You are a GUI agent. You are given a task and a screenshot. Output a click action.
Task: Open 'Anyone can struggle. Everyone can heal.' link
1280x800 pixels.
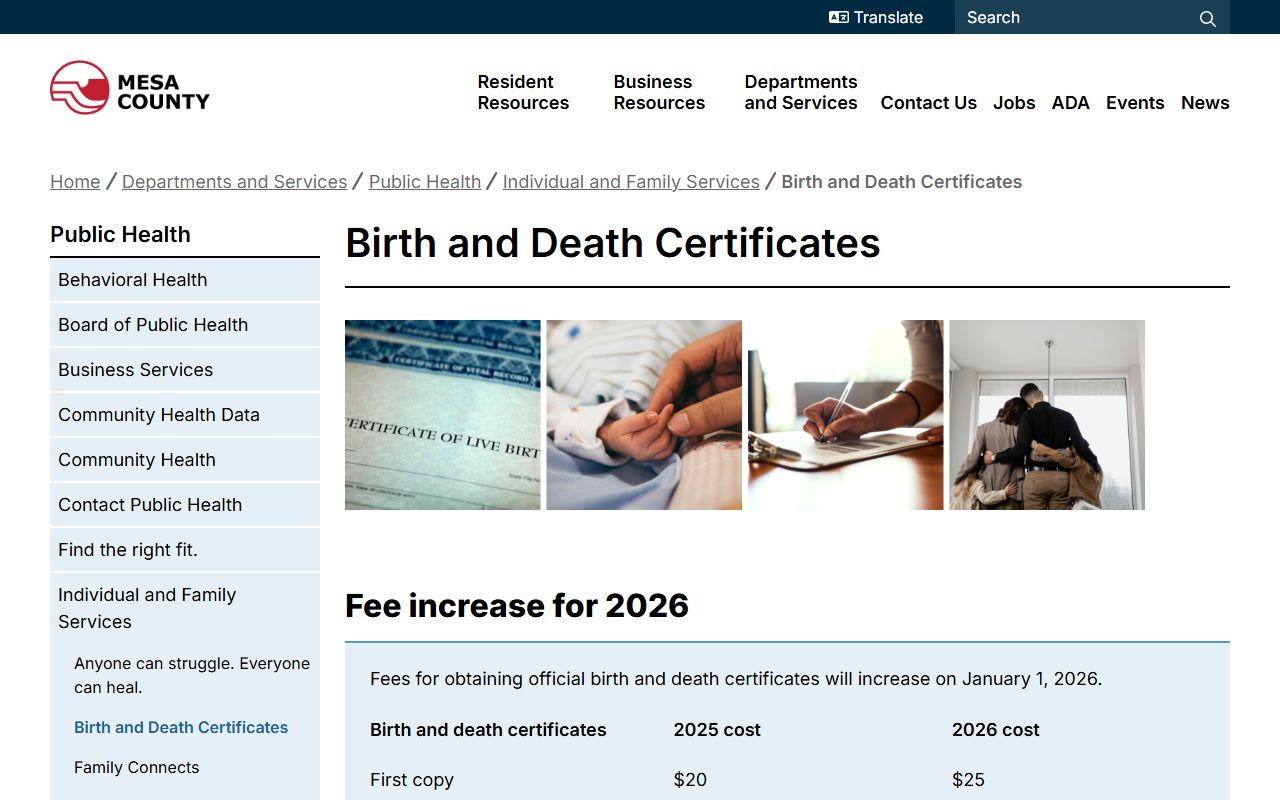point(192,675)
